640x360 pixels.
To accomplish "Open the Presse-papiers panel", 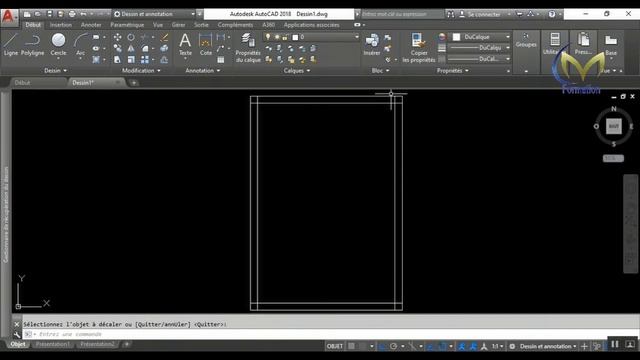I will [x=583, y=44].
